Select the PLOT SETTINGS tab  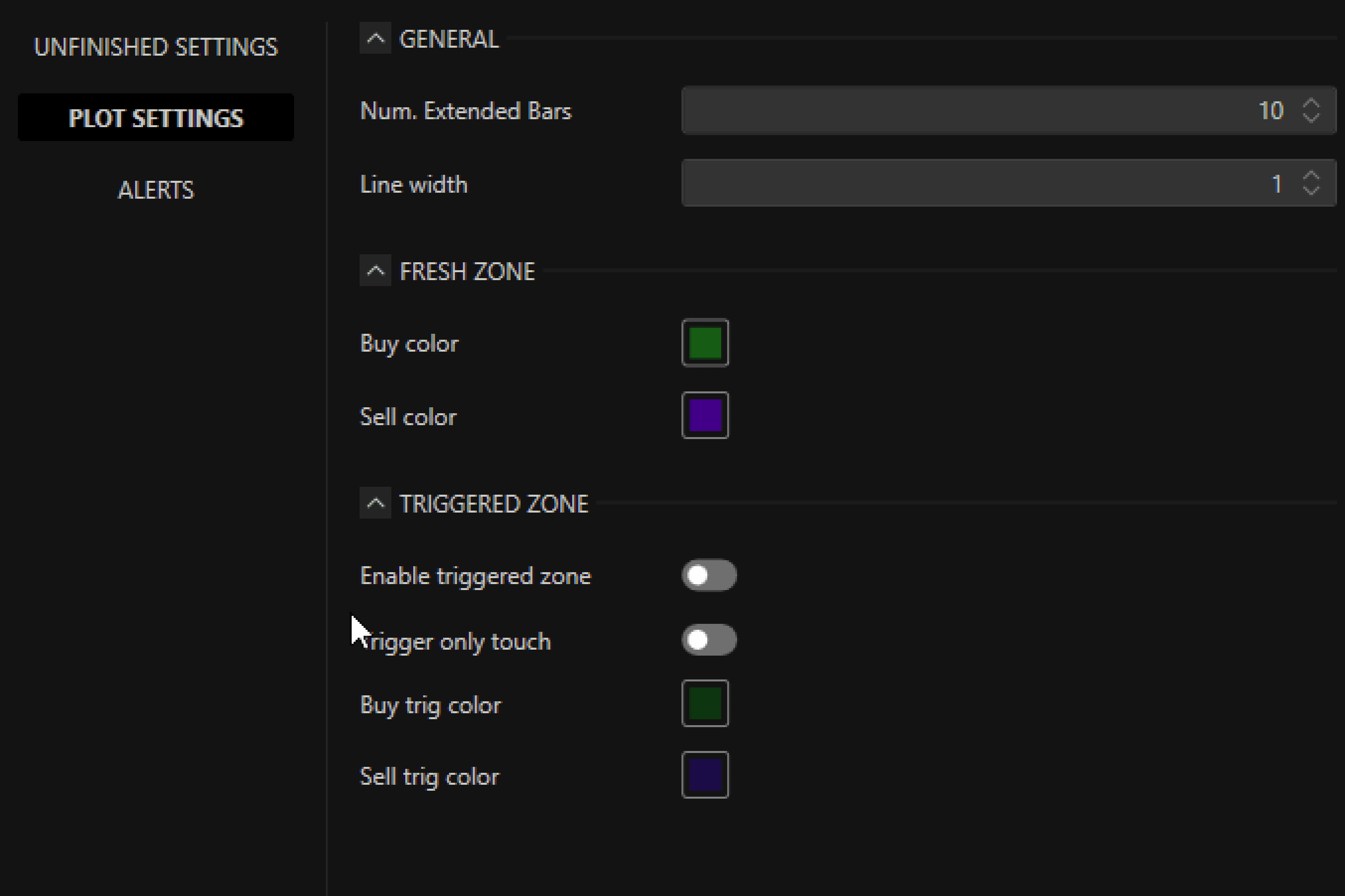click(155, 118)
